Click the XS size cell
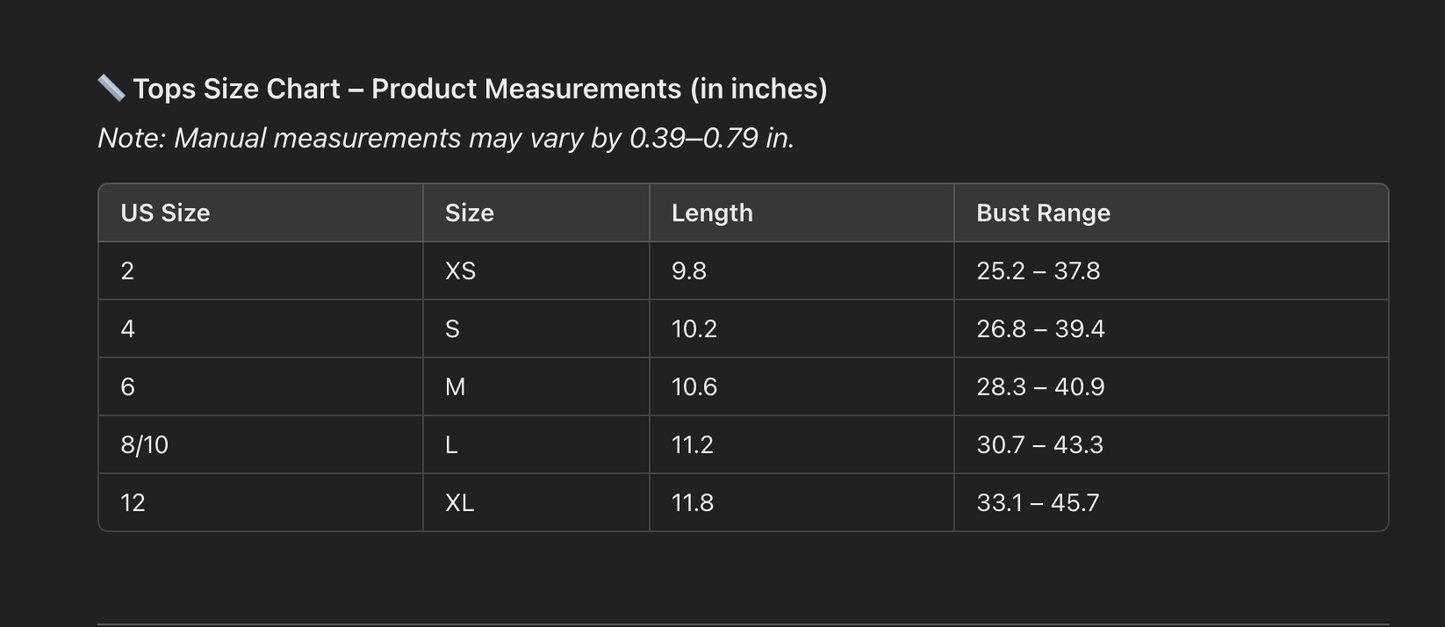 click(x=460, y=271)
